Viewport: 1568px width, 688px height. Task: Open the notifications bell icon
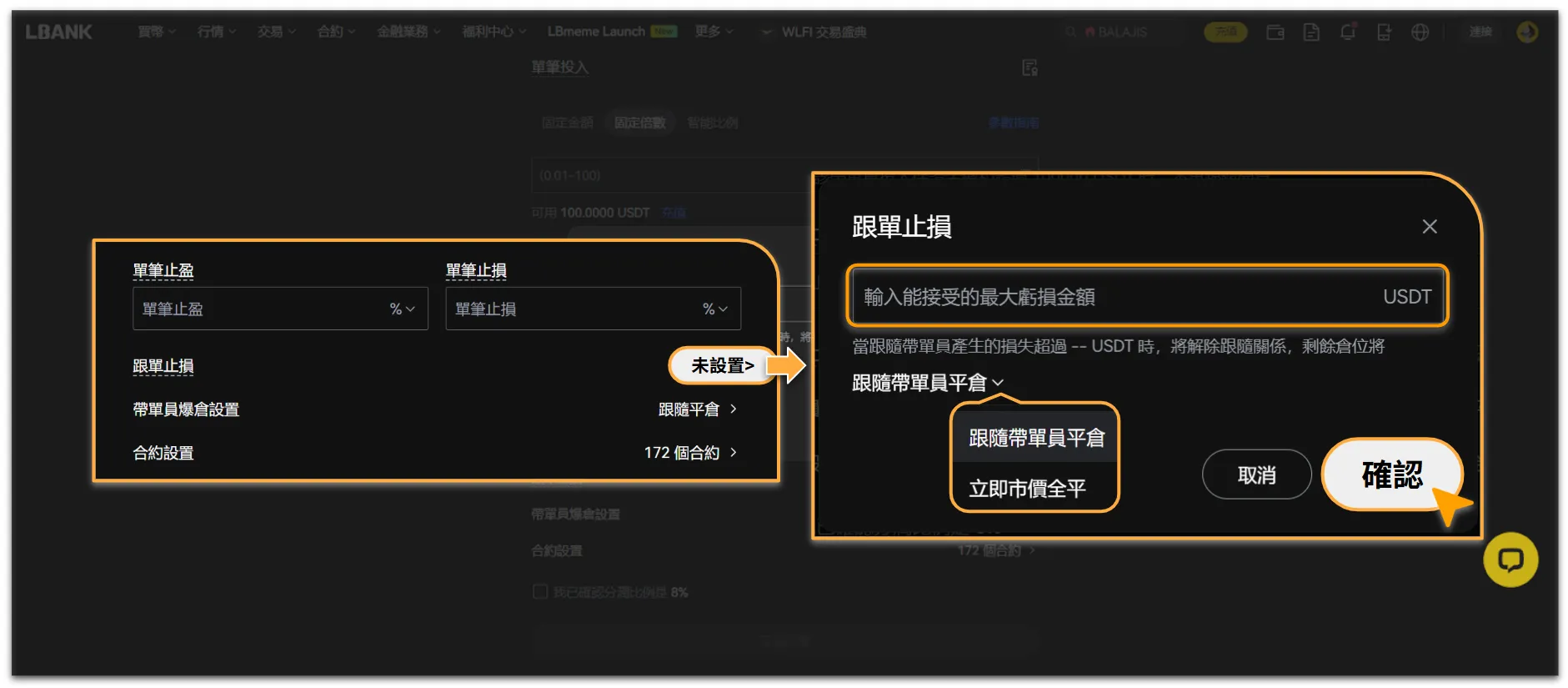1347,32
